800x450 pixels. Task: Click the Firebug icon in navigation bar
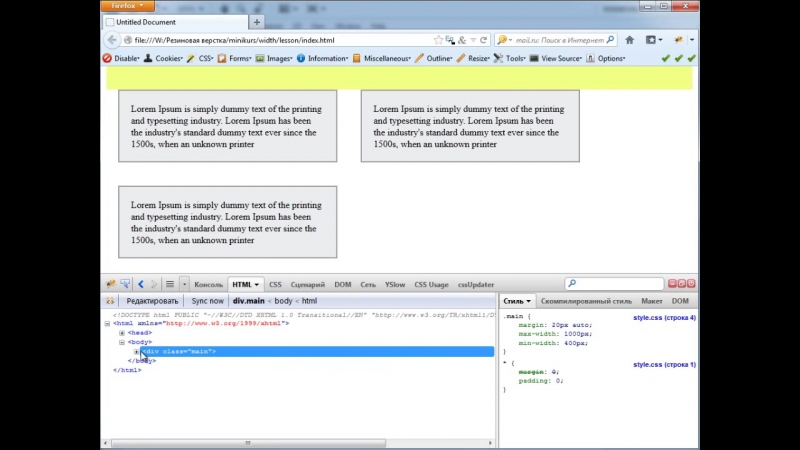pyautogui.click(x=679, y=40)
